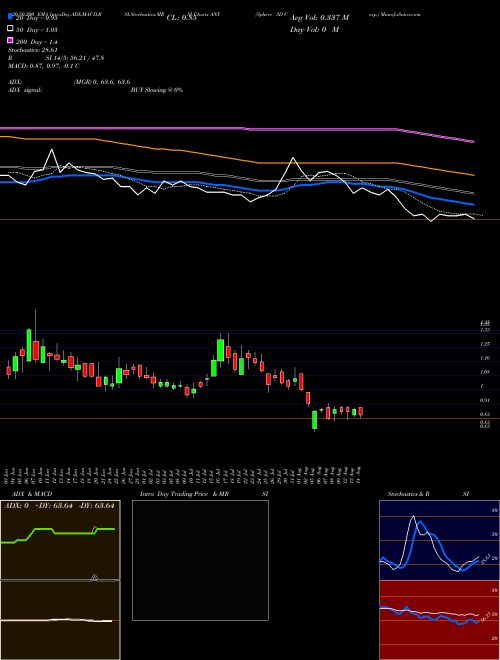The image size is (500, 660).
Task: Click the ADX '(MGR) 0, 63.6, 63.6' values
Action: [102, 82]
